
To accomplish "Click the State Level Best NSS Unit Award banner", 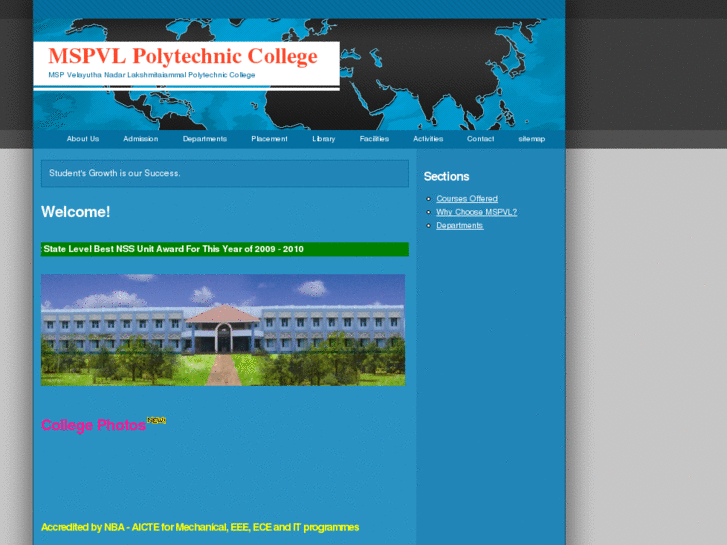I will pos(225,249).
